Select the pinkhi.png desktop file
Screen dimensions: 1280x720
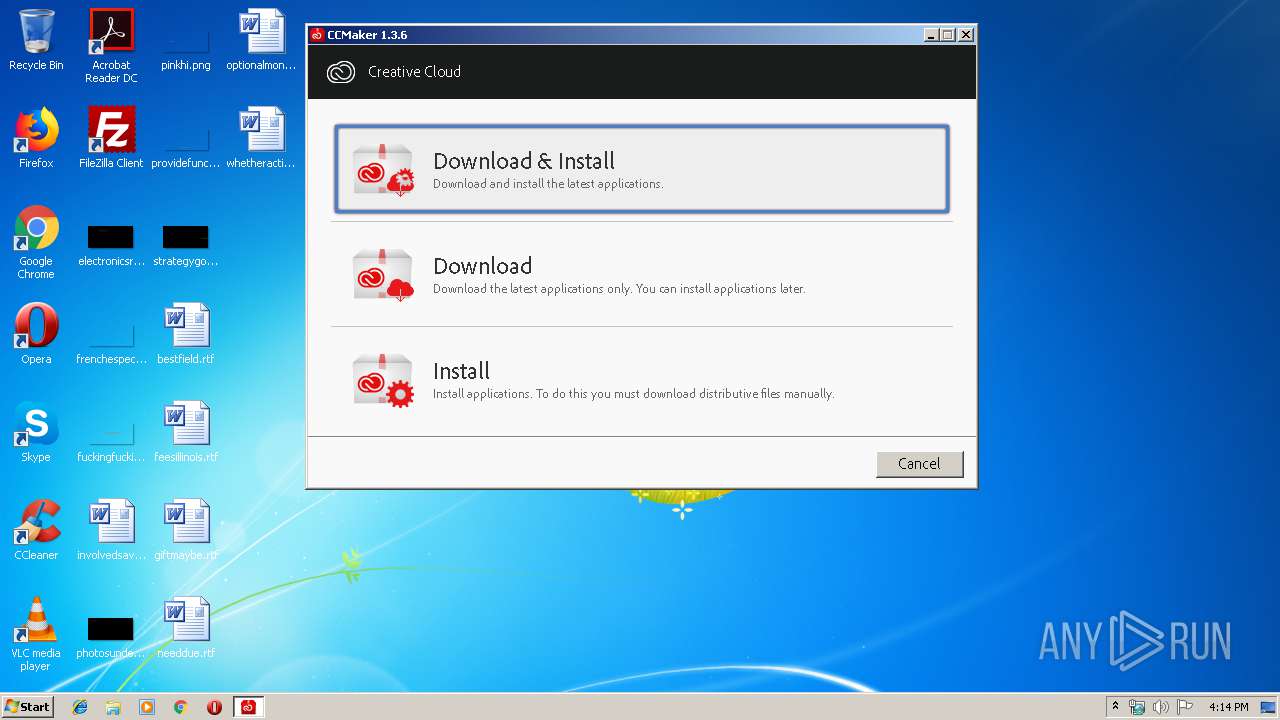[186, 41]
